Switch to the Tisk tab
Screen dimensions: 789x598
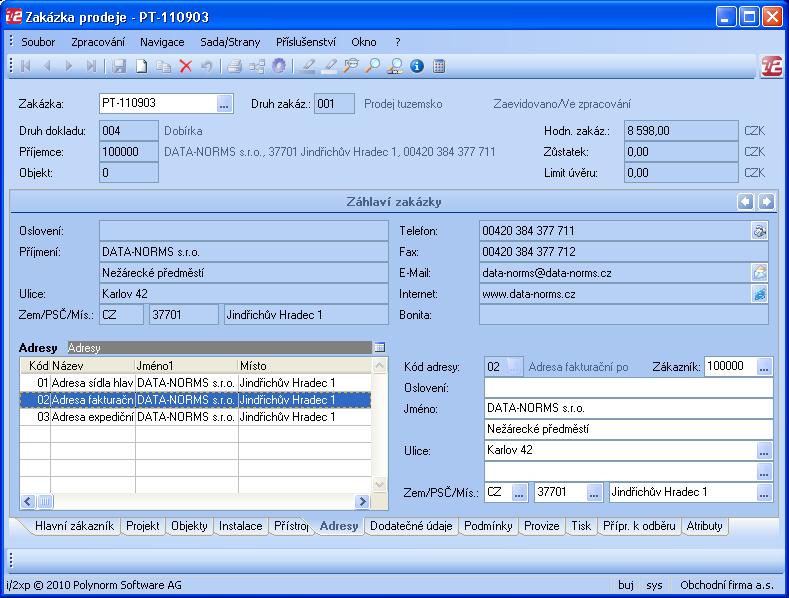tap(581, 526)
